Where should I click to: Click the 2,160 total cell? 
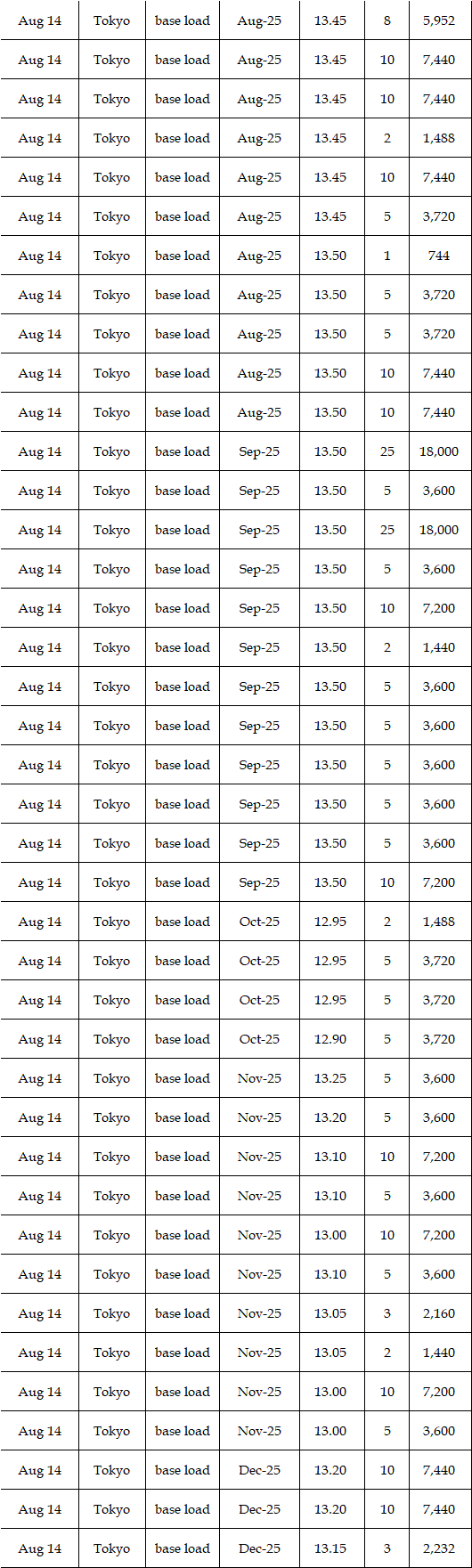click(x=439, y=1313)
